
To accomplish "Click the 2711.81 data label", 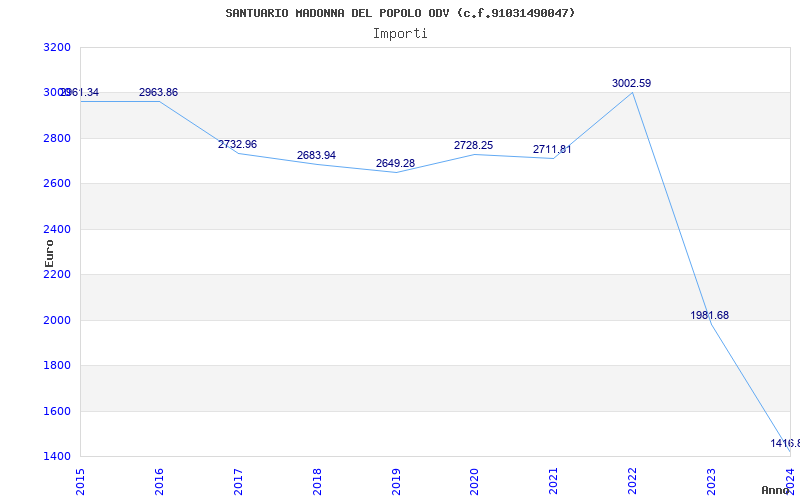I will [553, 149].
